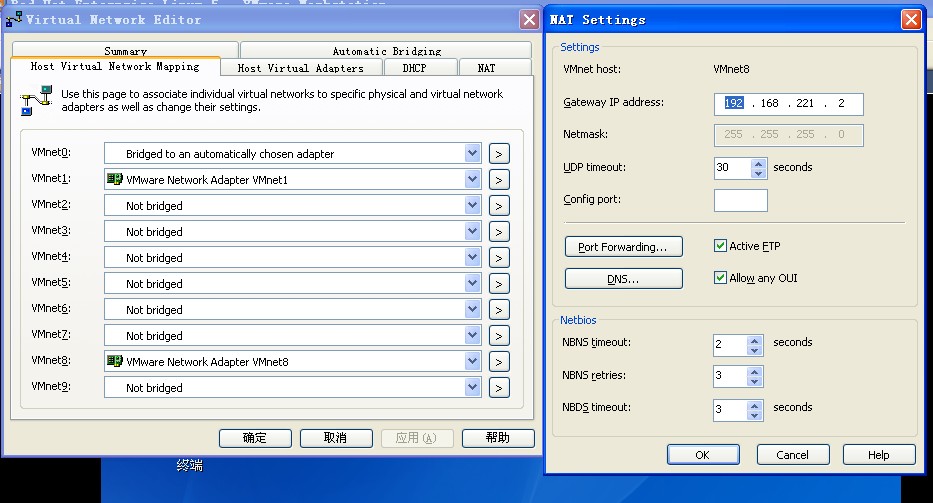Click the DNS button
933x503 pixels.
click(623, 279)
